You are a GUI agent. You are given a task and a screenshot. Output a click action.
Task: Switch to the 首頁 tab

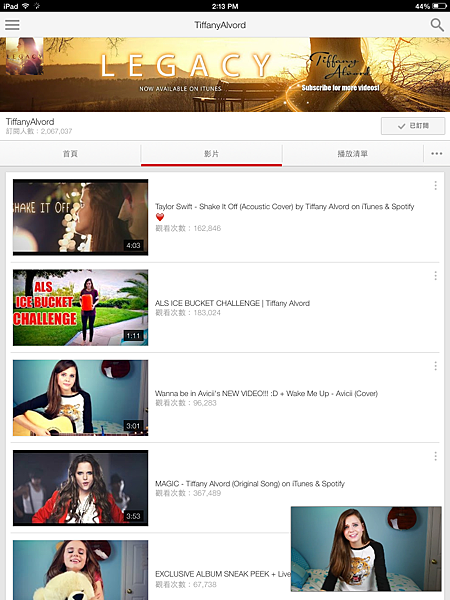pos(70,154)
